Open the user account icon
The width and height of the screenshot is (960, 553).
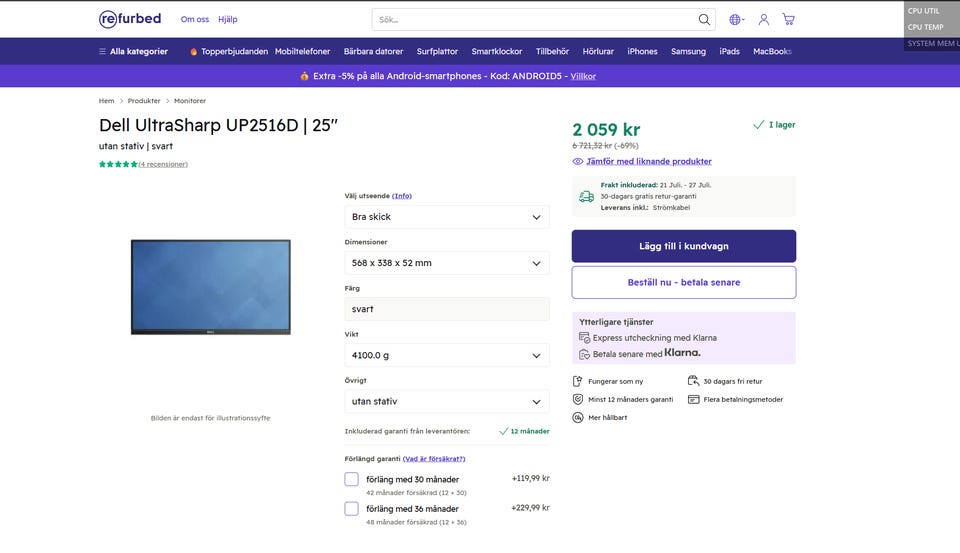click(x=763, y=20)
